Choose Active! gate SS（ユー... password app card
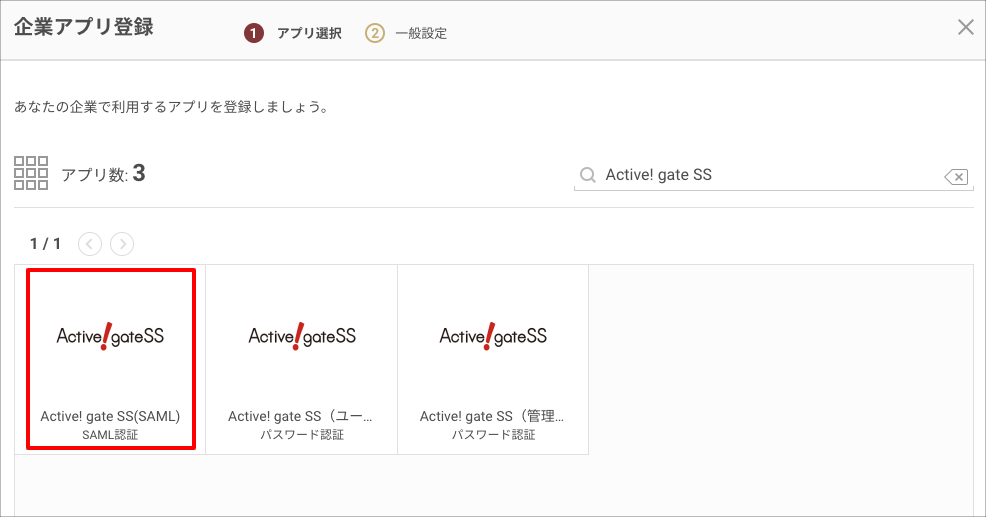Screen dimensions: 986x517 pyautogui.click(x=302, y=359)
